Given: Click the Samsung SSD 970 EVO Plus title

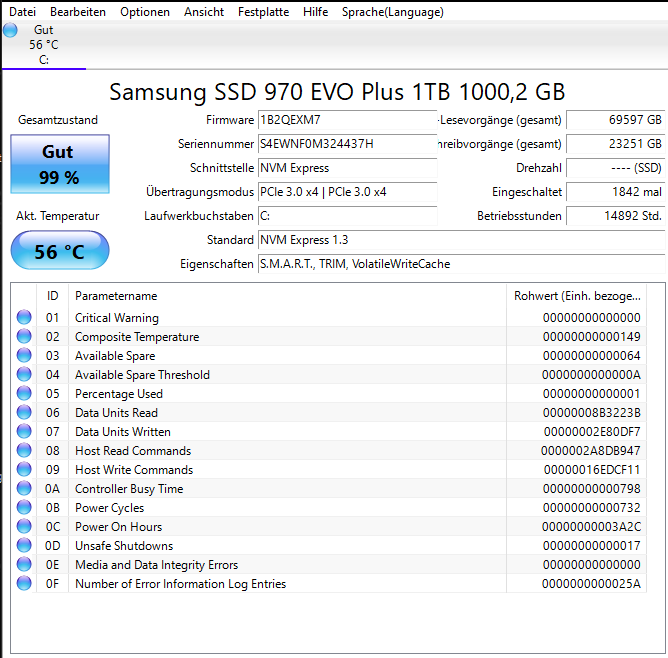Looking at the screenshot, I should (x=337, y=92).
